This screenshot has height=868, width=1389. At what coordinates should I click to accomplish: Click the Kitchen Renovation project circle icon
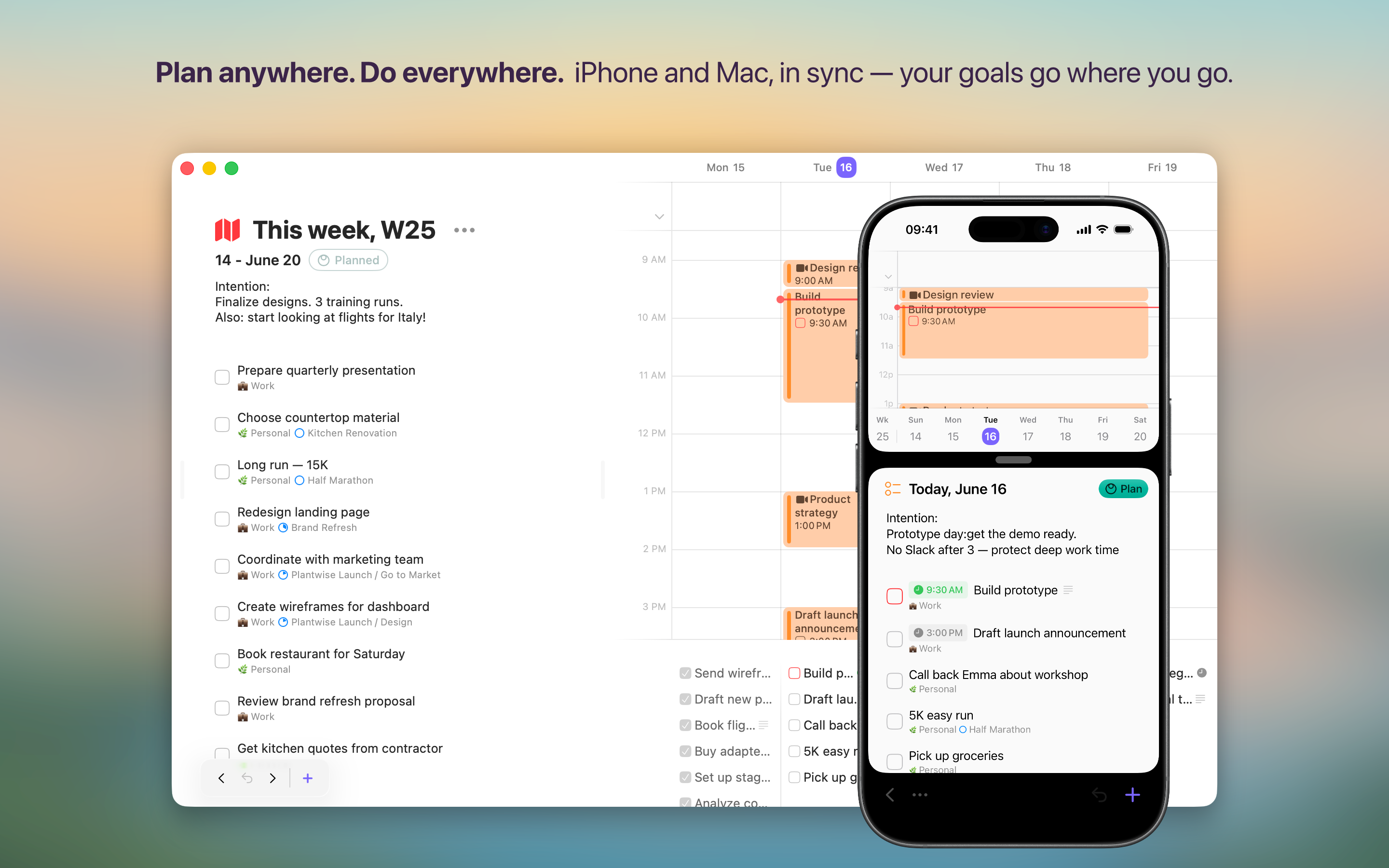(x=300, y=433)
